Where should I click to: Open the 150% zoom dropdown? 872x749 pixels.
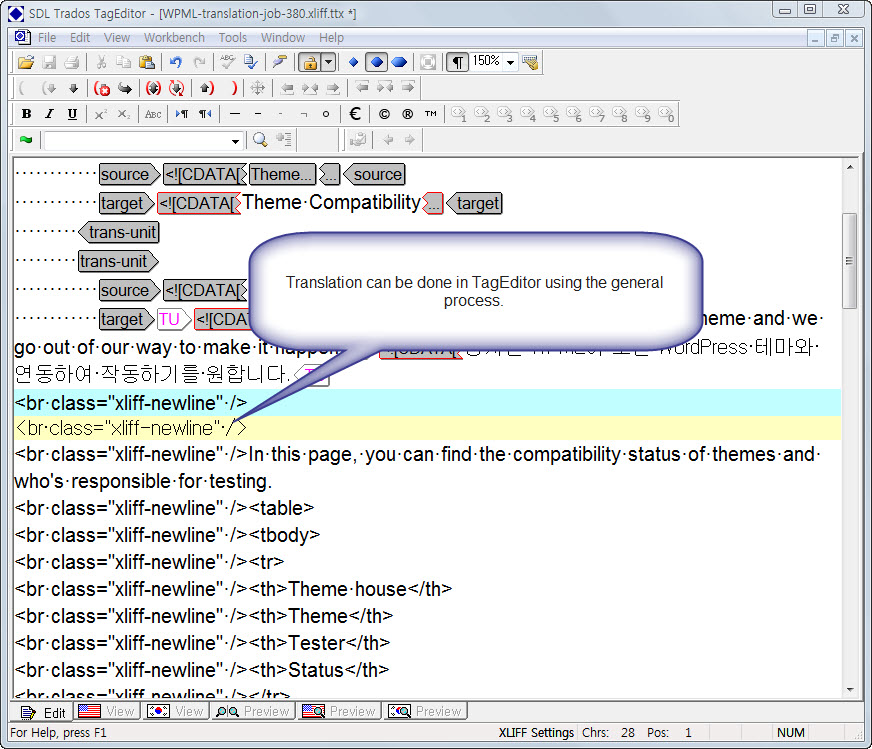511,62
